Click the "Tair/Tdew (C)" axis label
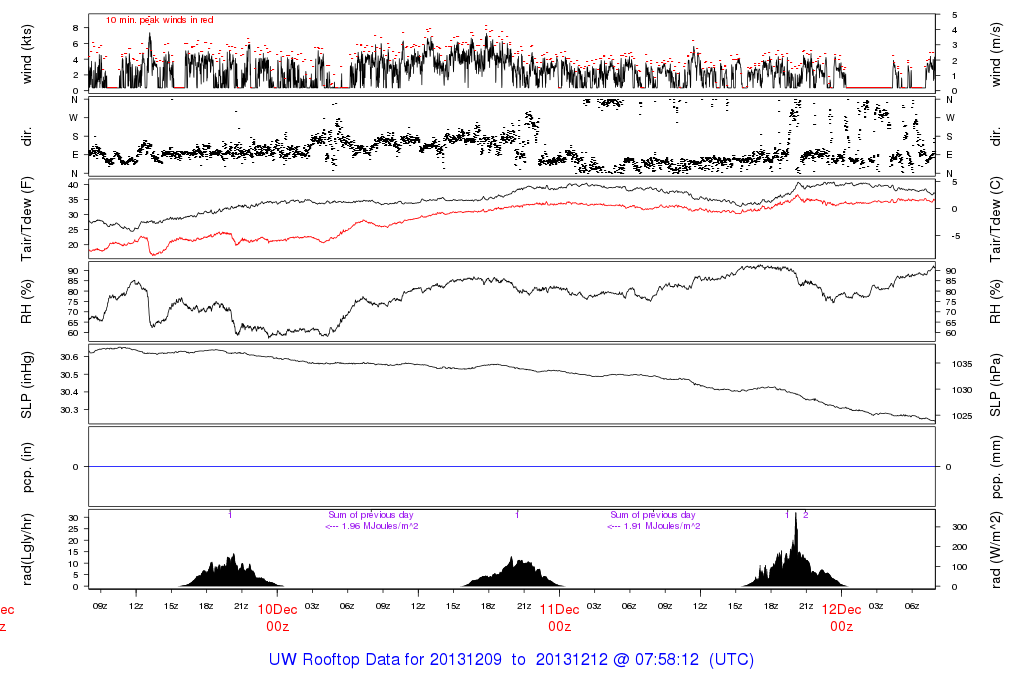 (995, 219)
